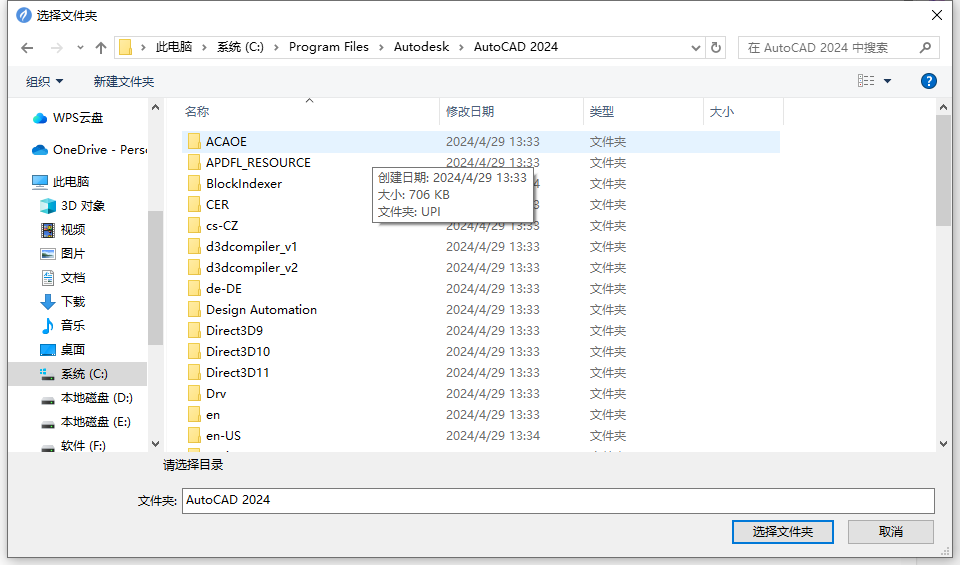This screenshot has height=565, width=960.
Task: Click Program Files in breadcrumb path
Action: click(x=328, y=47)
